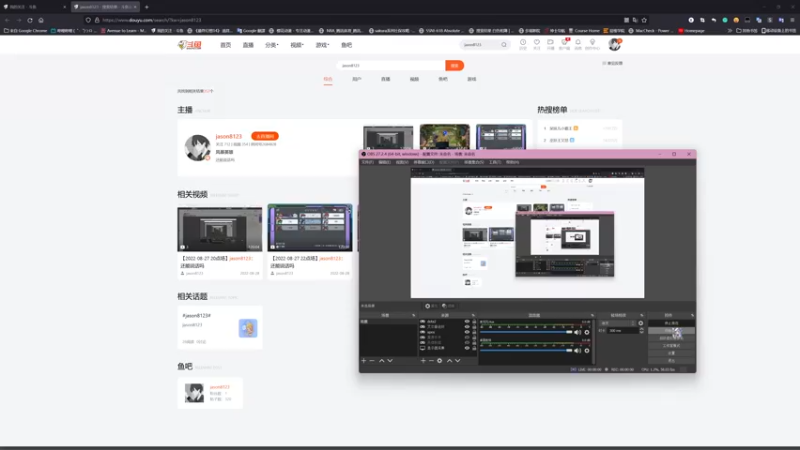The height and width of the screenshot is (450, 800).
Task: Click the Filters button above OBS docks
Action: pyautogui.click(x=448, y=306)
